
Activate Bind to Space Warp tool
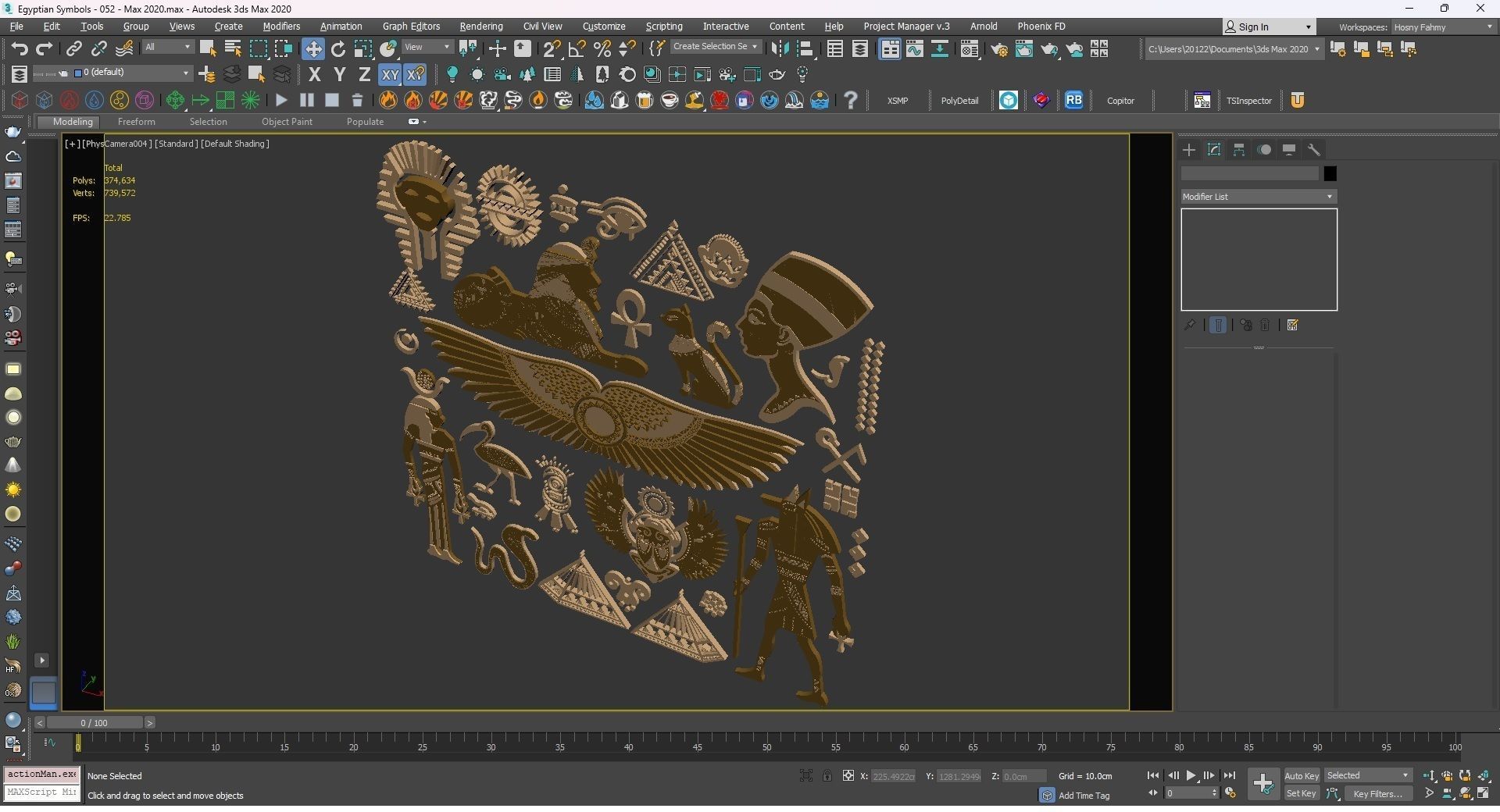point(124,48)
